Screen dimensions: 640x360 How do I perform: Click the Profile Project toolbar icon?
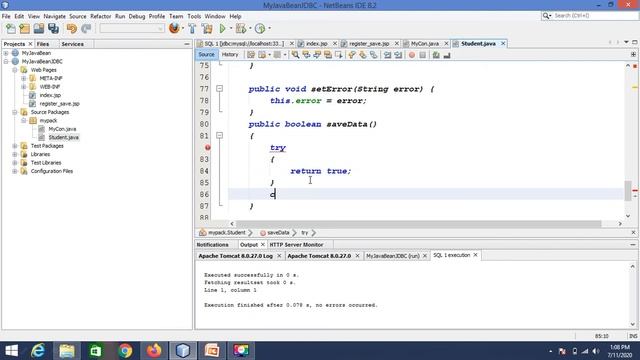[260, 28]
